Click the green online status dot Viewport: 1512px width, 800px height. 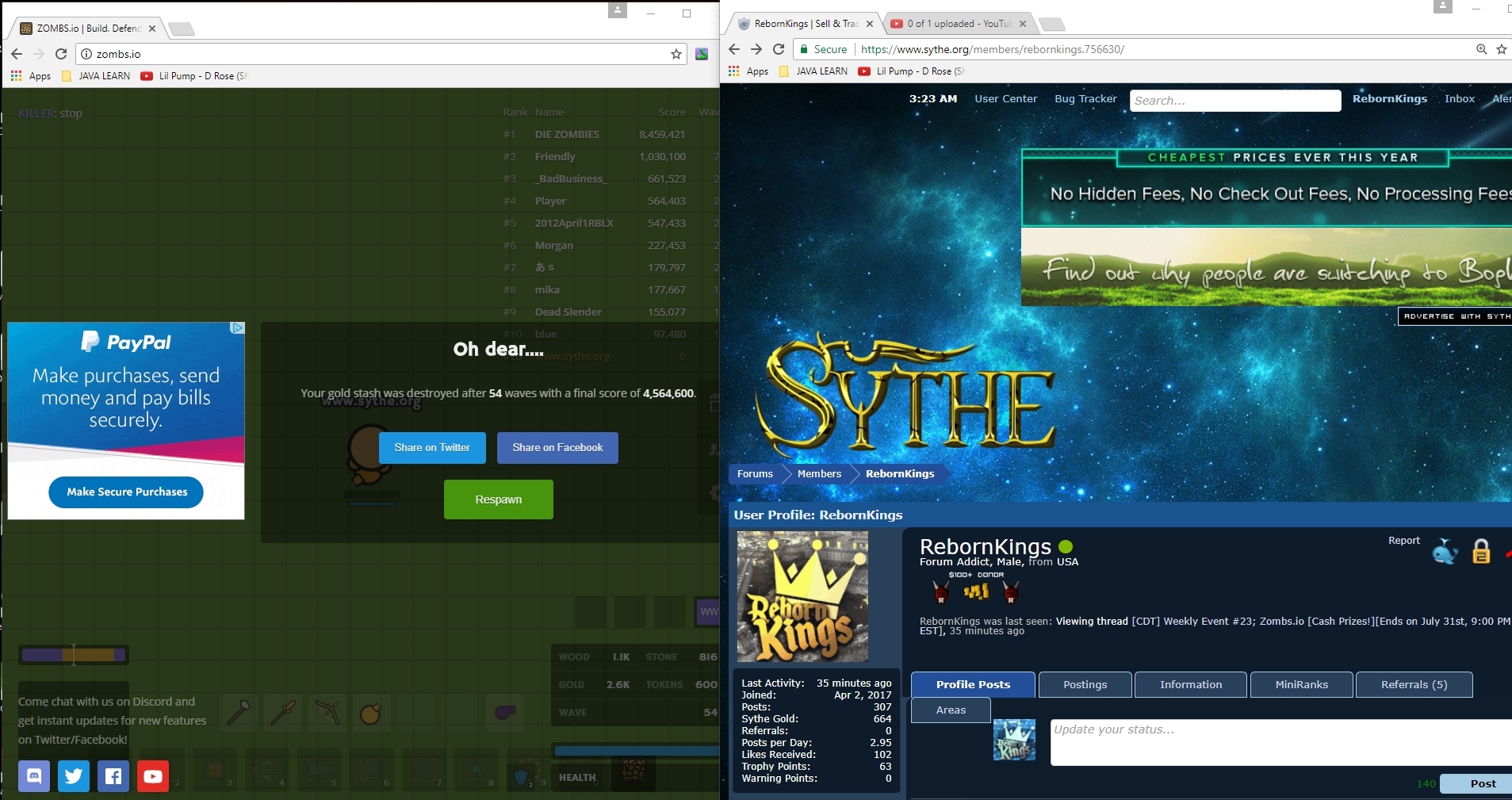pos(1066,546)
